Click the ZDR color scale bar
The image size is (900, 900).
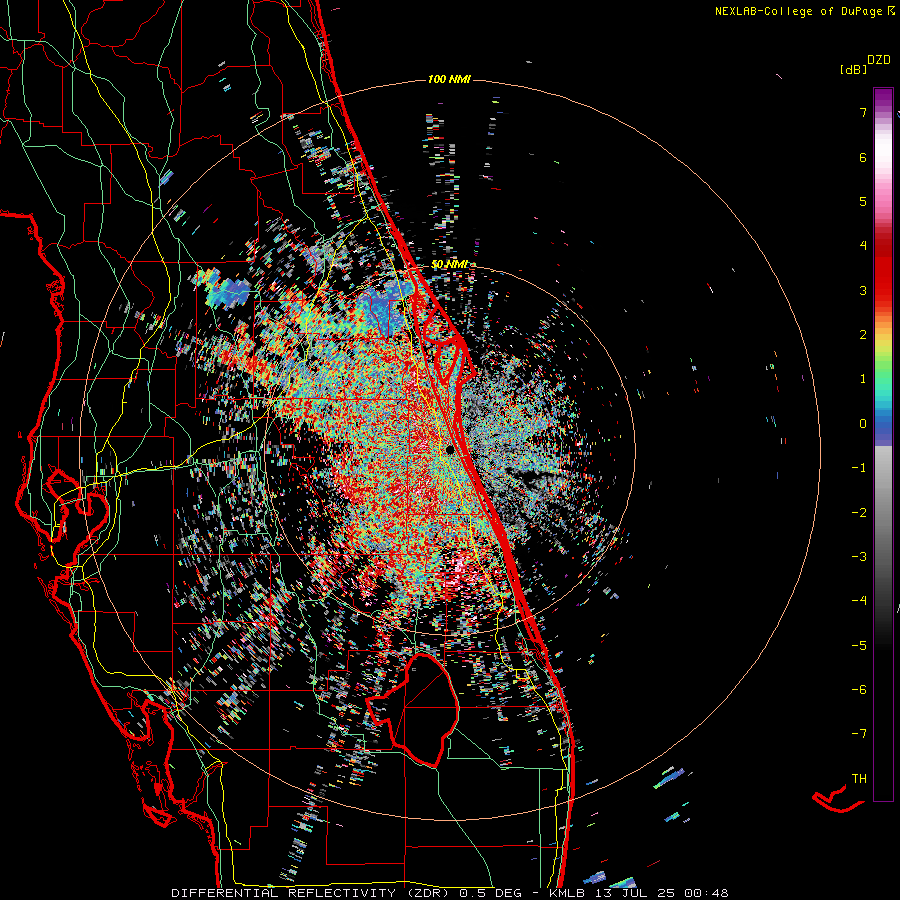pyautogui.click(x=883, y=444)
